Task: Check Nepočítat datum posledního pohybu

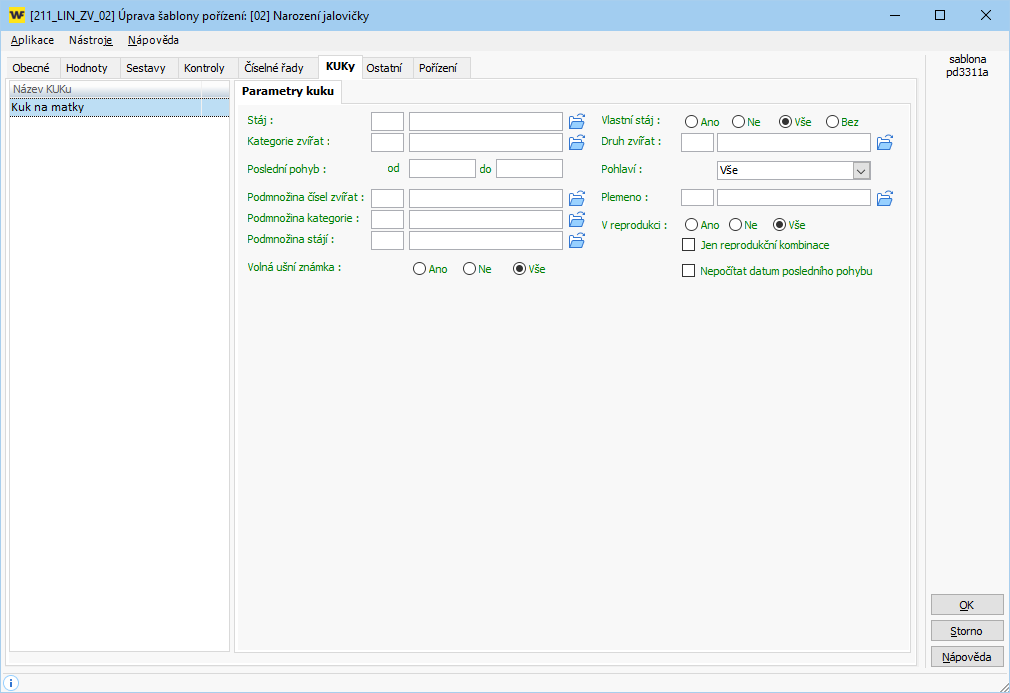Action: [x=688, y=270]
